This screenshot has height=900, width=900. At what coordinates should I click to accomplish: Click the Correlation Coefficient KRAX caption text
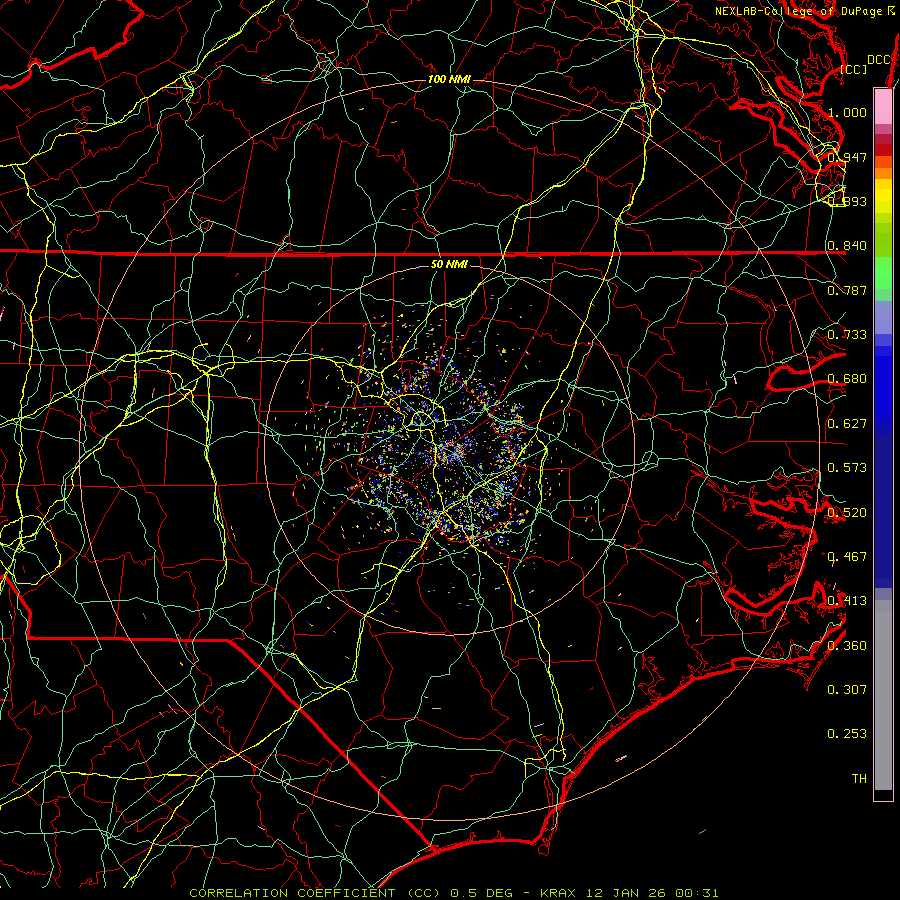(x=453, y=893)
